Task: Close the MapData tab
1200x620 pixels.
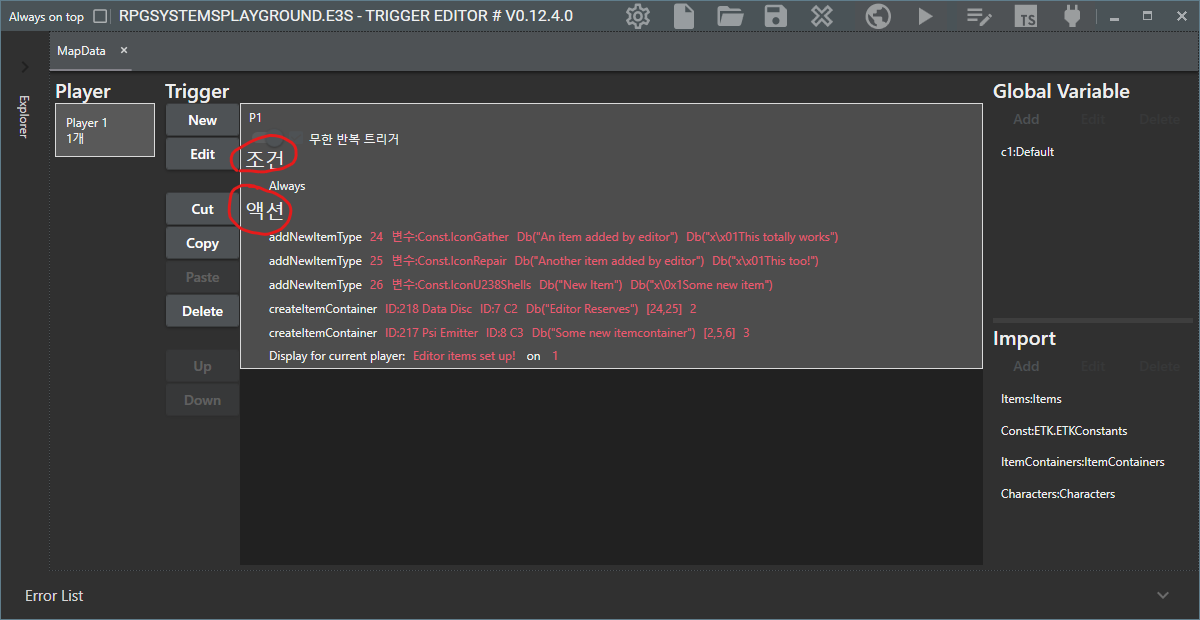Action: click(124, 51)
